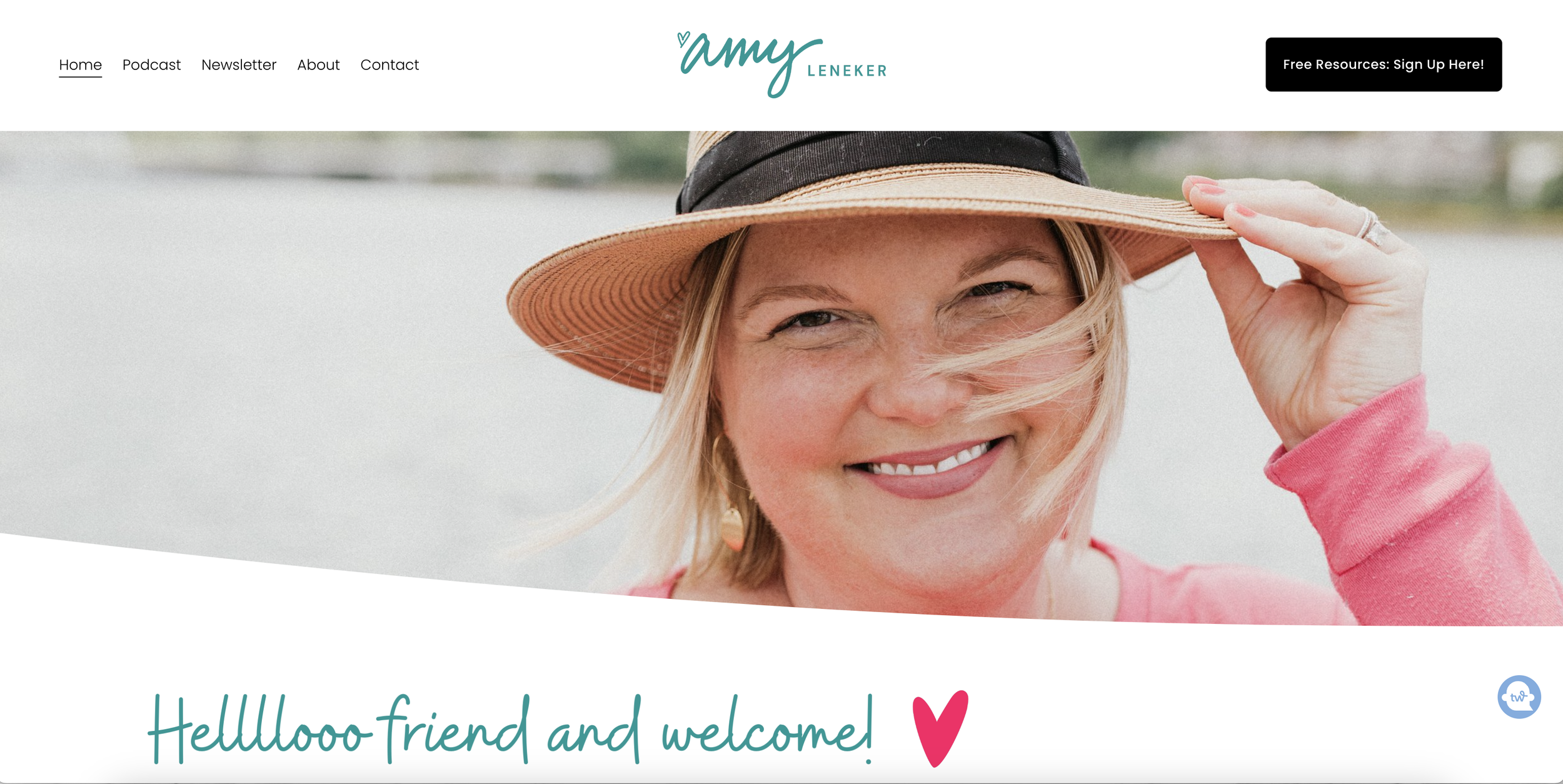The height and width of the screenshot is (784, 1563).
Task: Click the amy script logo
Action: tap(750, 64)
